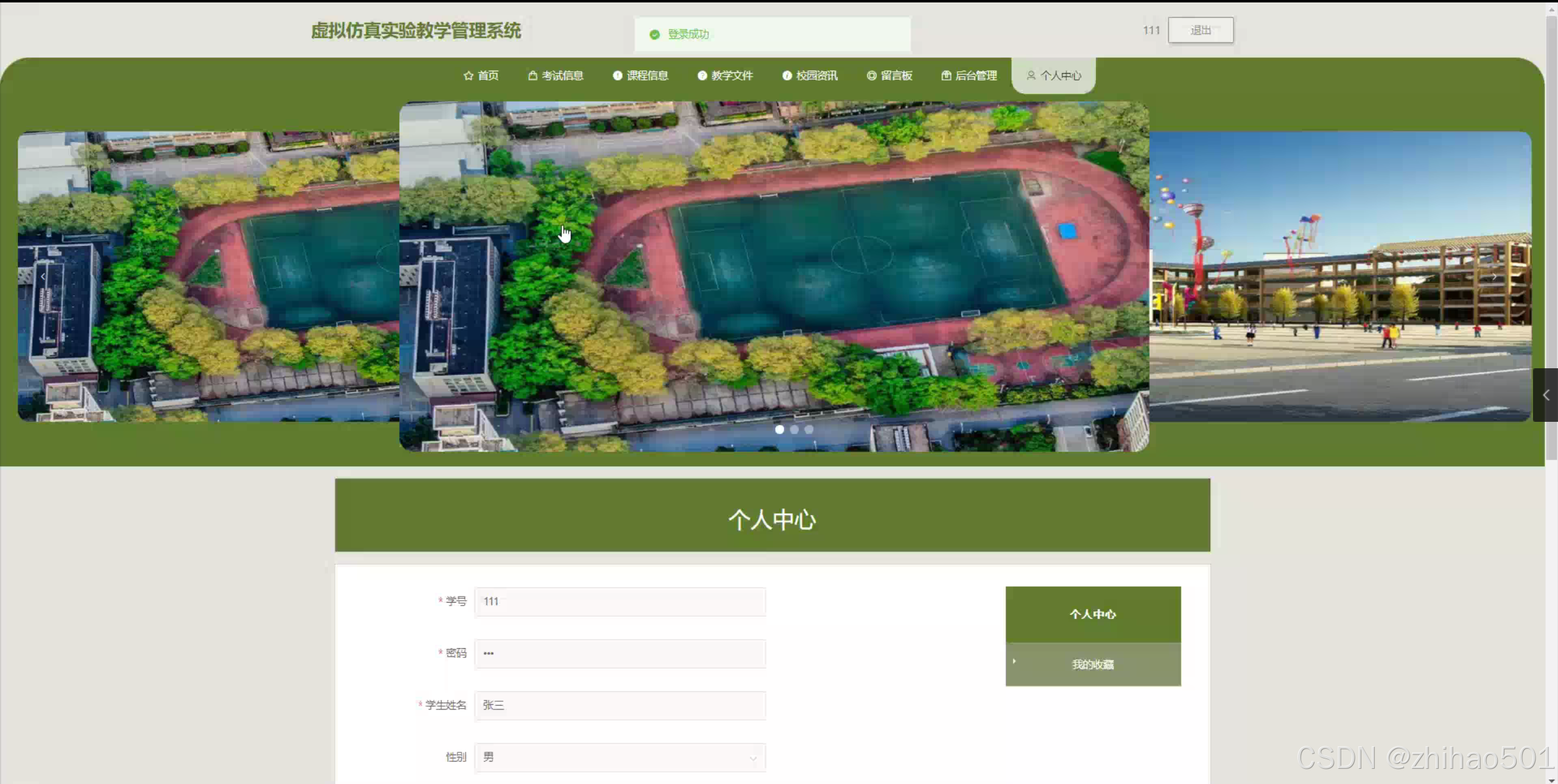Image resolution: width=1558 pixels, height=784 pixels.
Task: Go to the 校园资讯 menu item
Action: (816, 75)
